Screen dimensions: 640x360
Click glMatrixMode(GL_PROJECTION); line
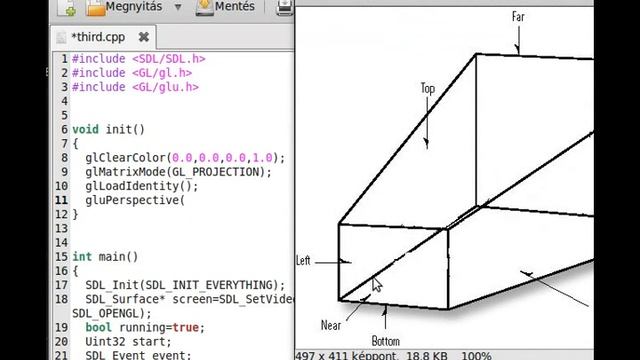point(178,172)
